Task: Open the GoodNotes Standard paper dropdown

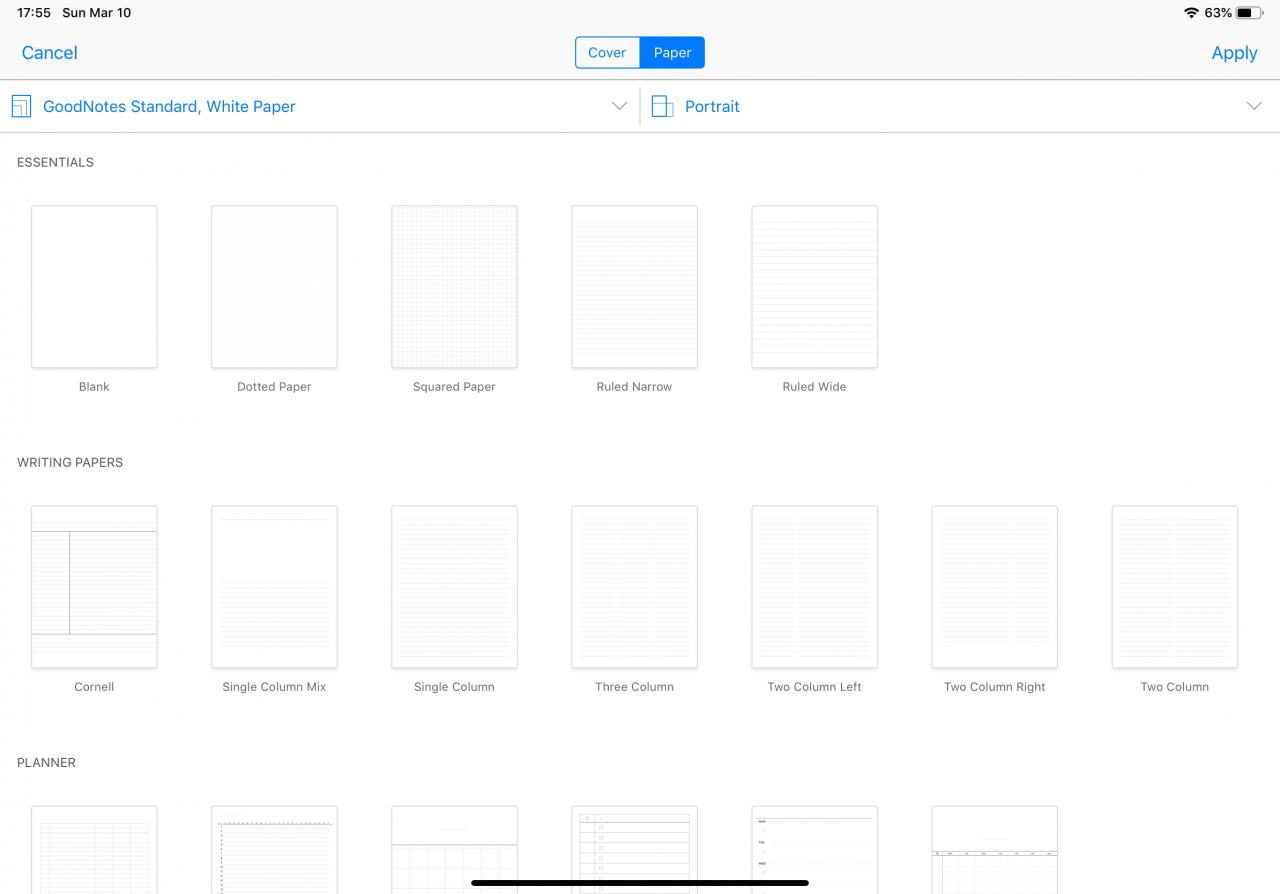Action: click(170, 106)
